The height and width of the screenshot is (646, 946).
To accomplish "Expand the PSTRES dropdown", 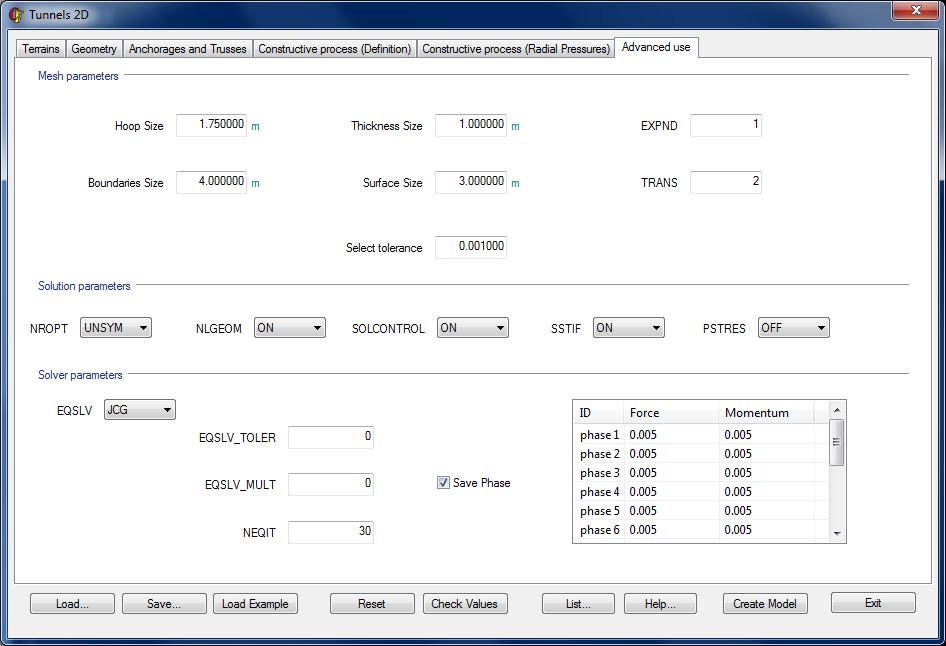I will pyautogui.click(x=793, y=328).
